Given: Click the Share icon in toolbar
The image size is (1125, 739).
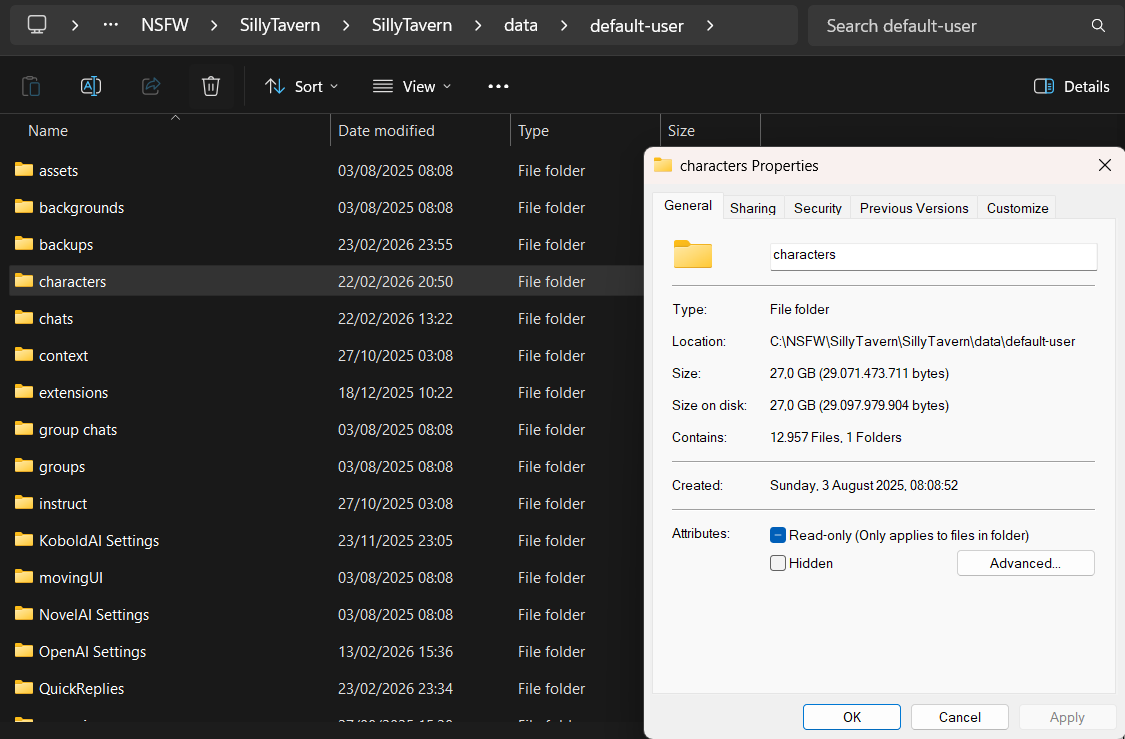Looking at the screenshot, I should (151, 86).
